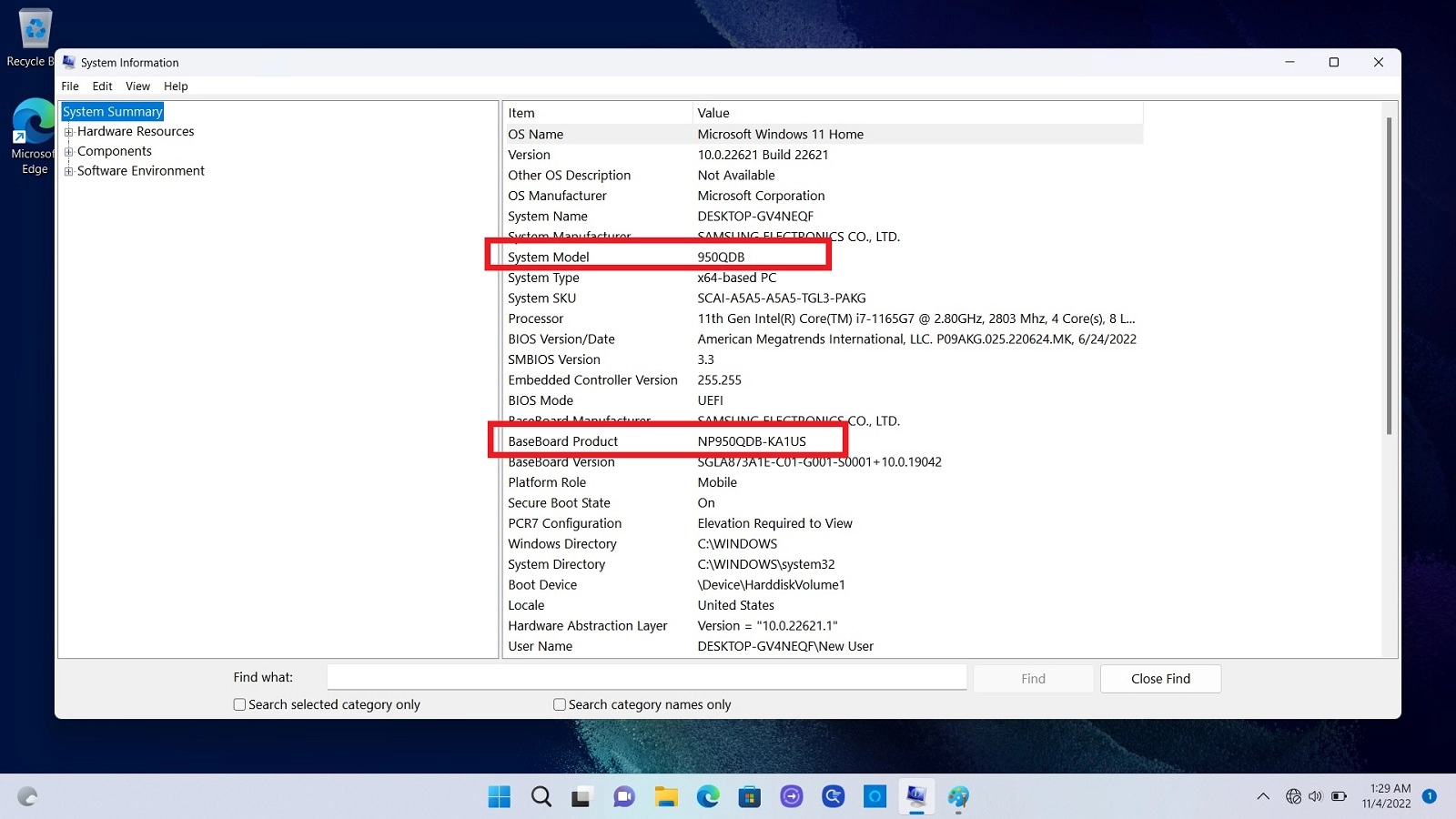The width and height of the screenshot is (1456, 819).
Task: Click the Close Find button
Action: tap(1160, 679)
